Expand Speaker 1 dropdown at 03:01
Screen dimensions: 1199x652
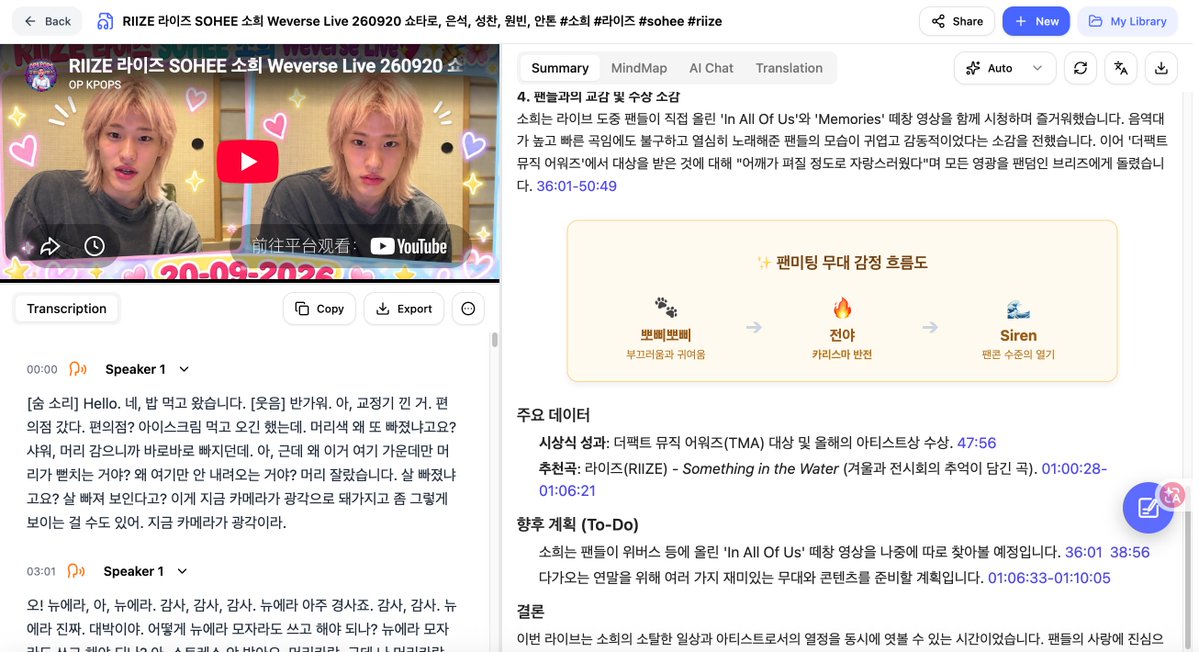(x=182, y=571)
